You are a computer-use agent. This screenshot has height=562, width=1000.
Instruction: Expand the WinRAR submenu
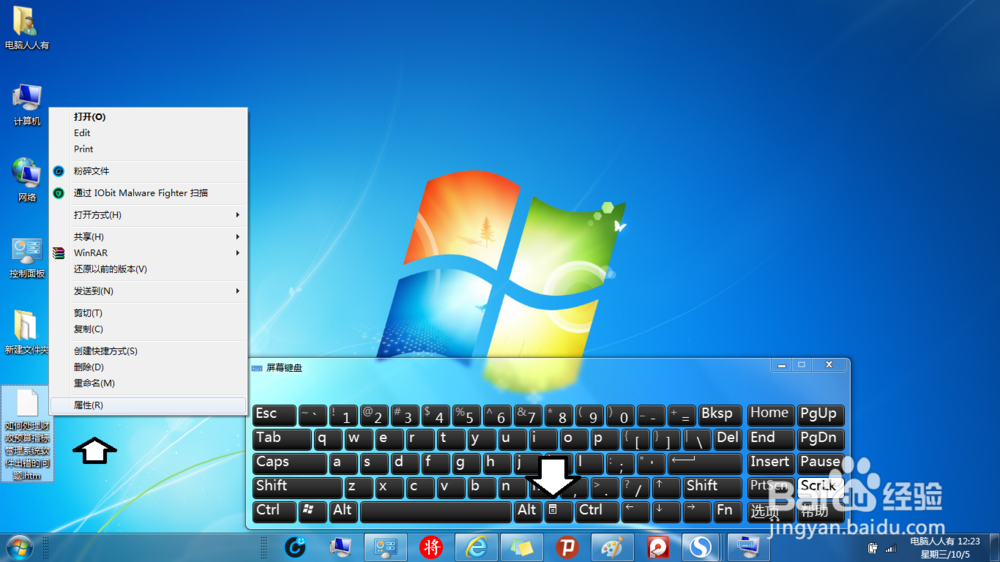[148, 253]
